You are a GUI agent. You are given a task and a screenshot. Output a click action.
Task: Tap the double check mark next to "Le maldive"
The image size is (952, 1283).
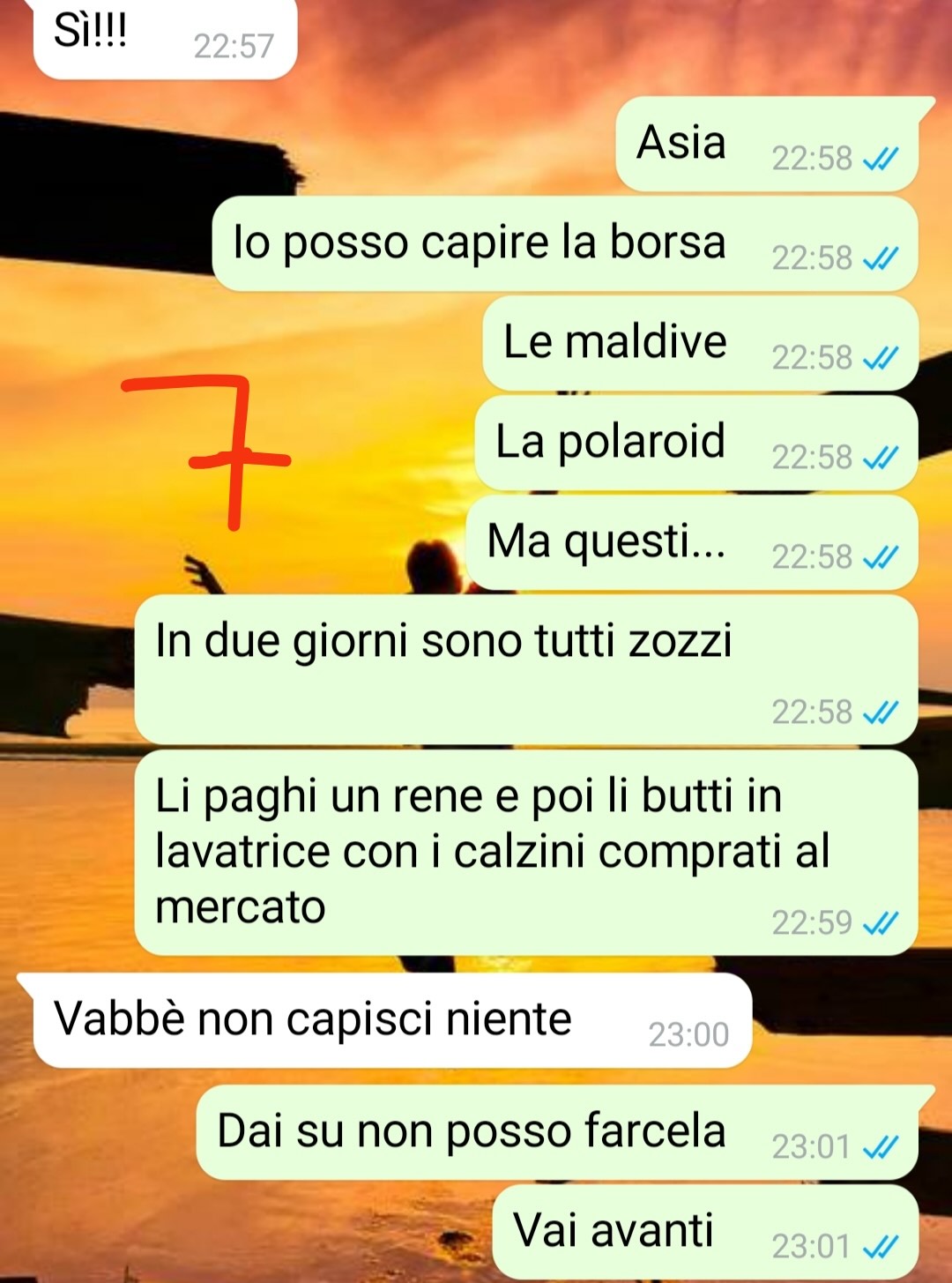pyautogui.click(x=881, y=358)
